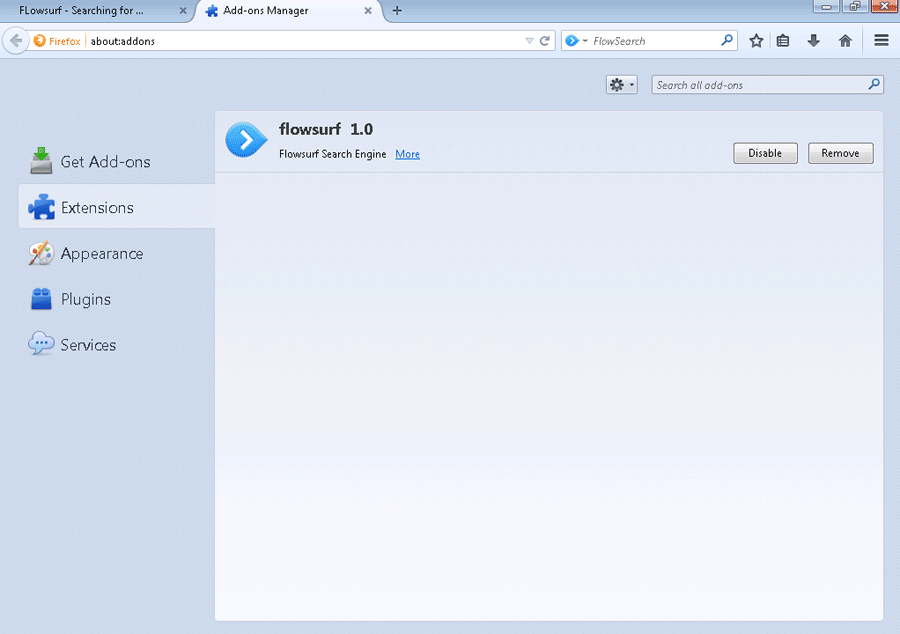Screen dimensions: 900x634
Task: Click the Search all add-ons field
Action: [758, 85]
